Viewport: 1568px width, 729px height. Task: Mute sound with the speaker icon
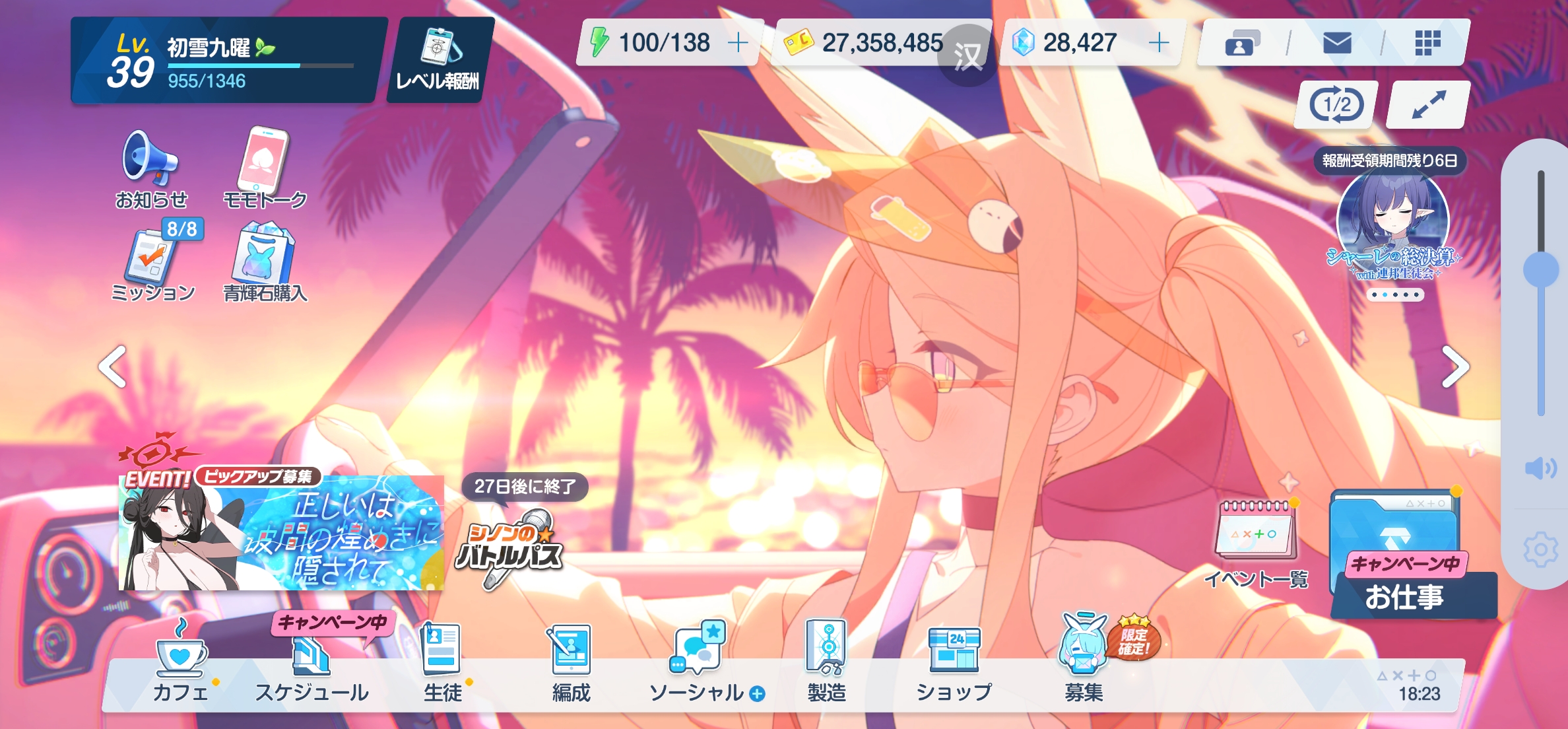[x=1540, y=469]
